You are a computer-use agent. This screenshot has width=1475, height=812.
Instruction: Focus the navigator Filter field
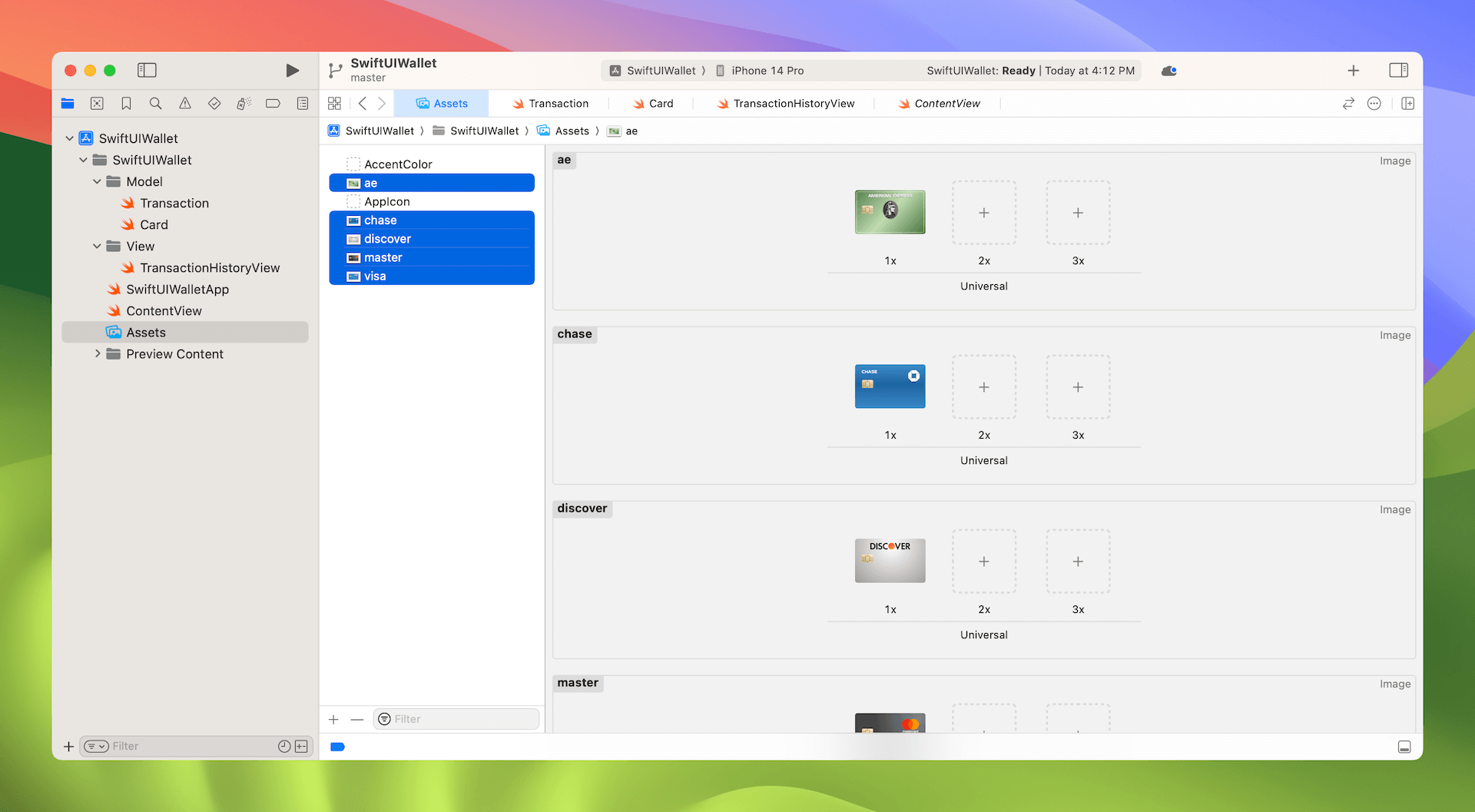coord(195,746)
